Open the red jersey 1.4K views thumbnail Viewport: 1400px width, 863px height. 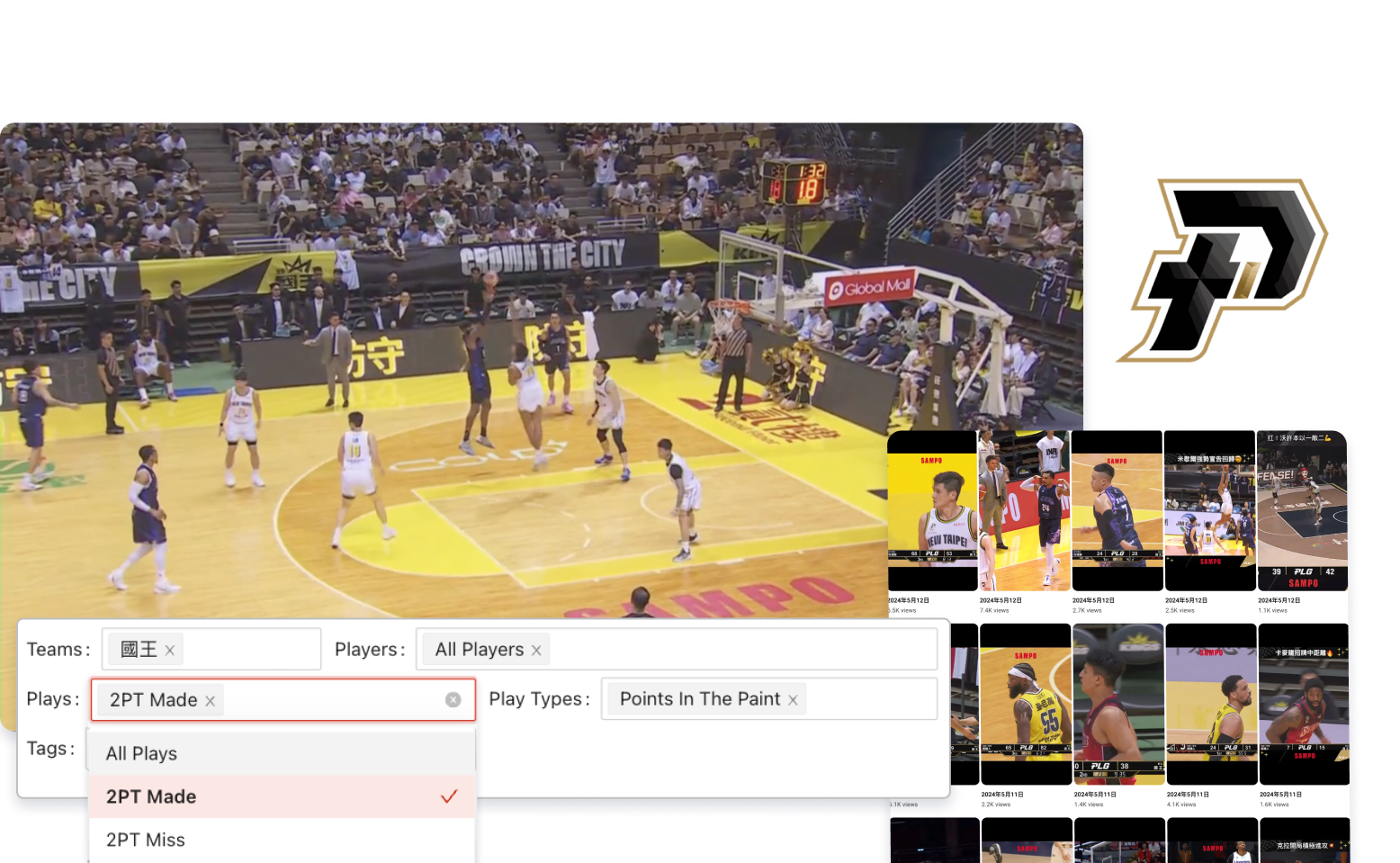(1118, 704)
